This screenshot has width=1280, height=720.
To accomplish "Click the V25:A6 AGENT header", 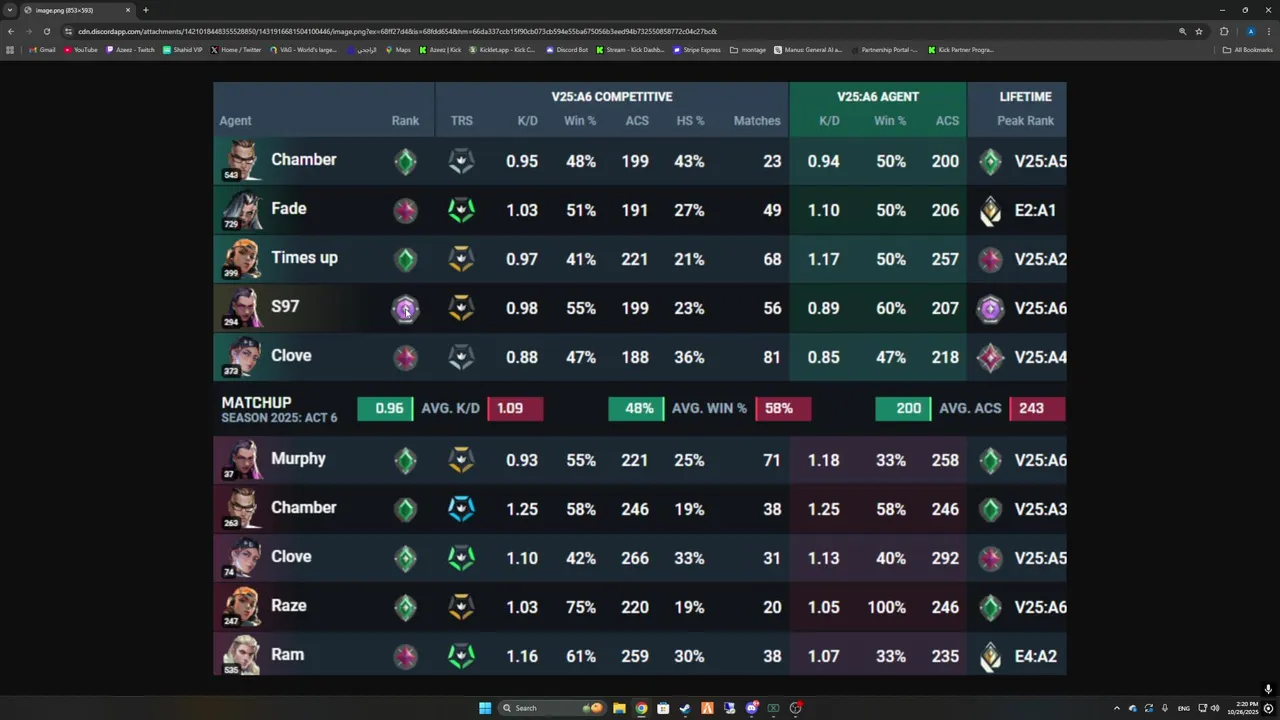I will (x=878, y=97).
